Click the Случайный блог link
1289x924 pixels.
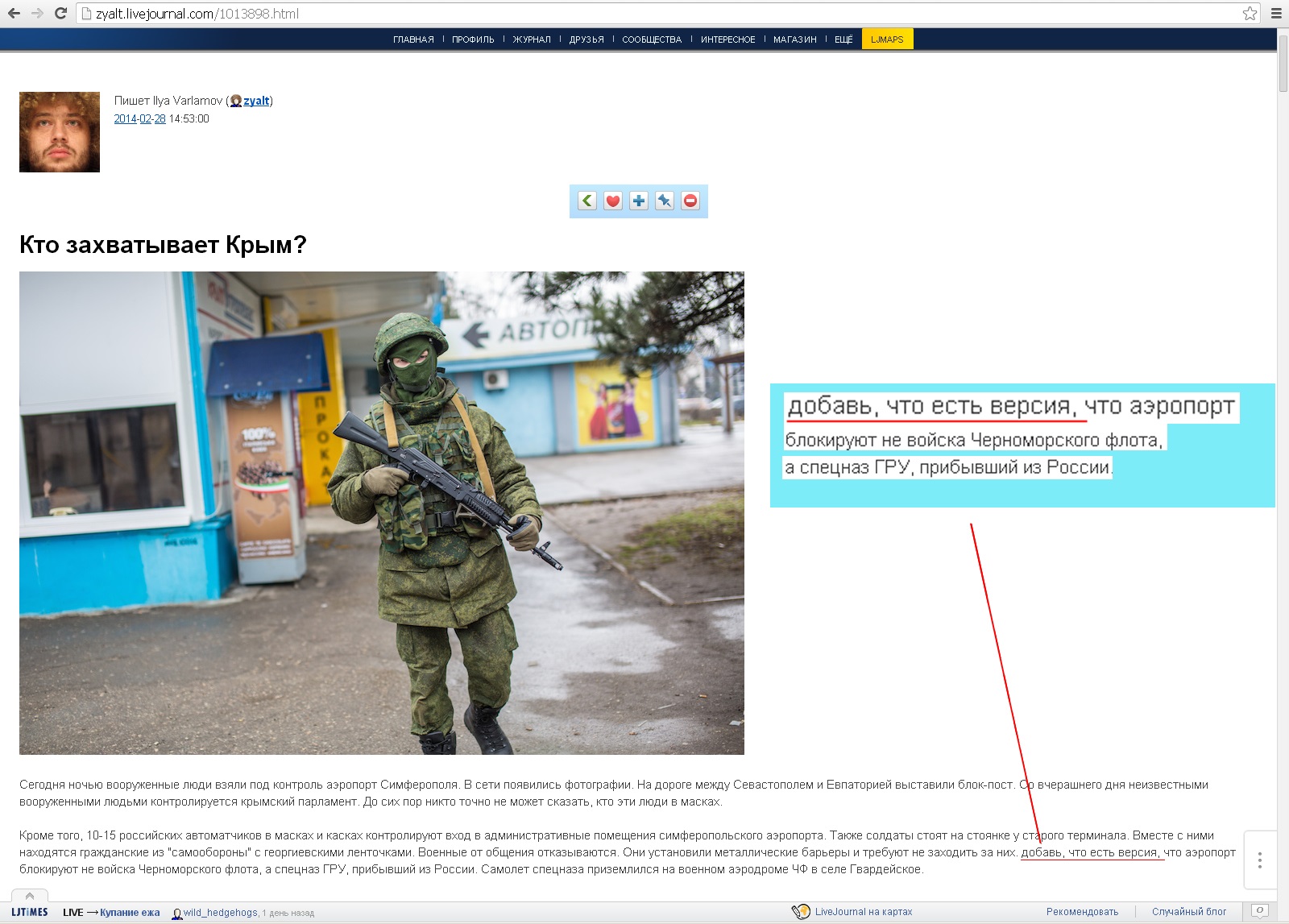click(1188, 912)
